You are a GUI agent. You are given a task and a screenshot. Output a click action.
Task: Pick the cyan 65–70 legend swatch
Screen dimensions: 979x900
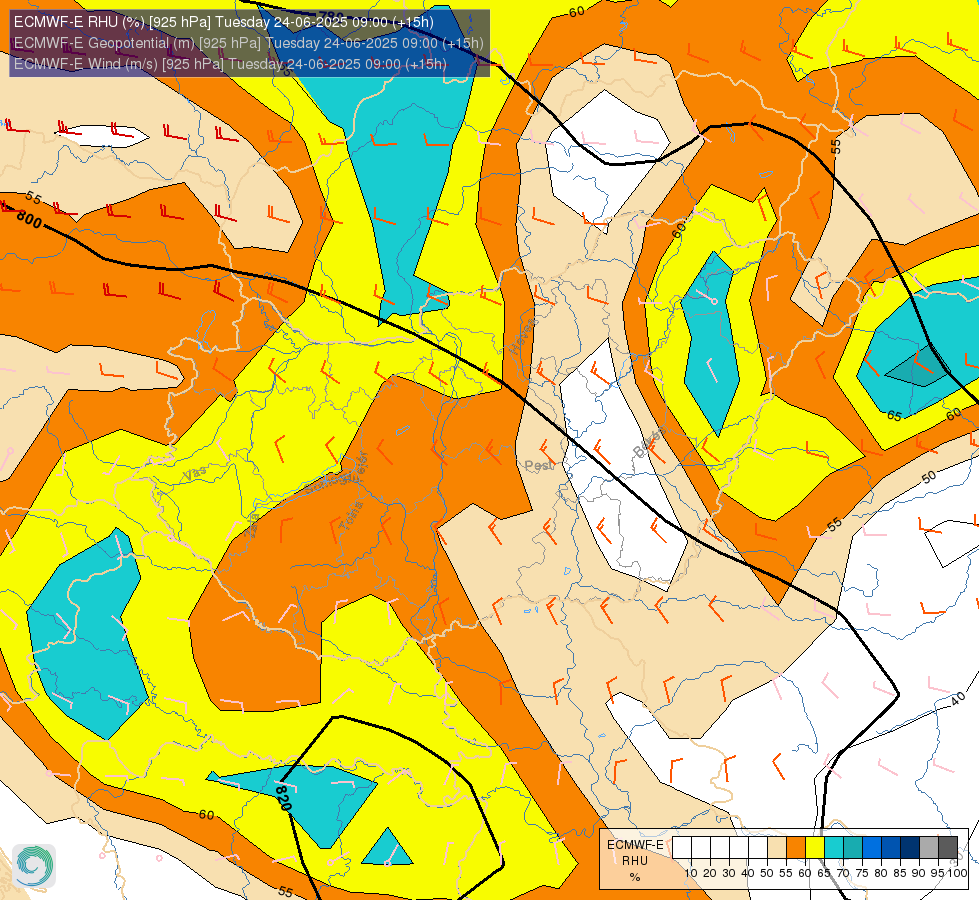(x=834, y=848)
